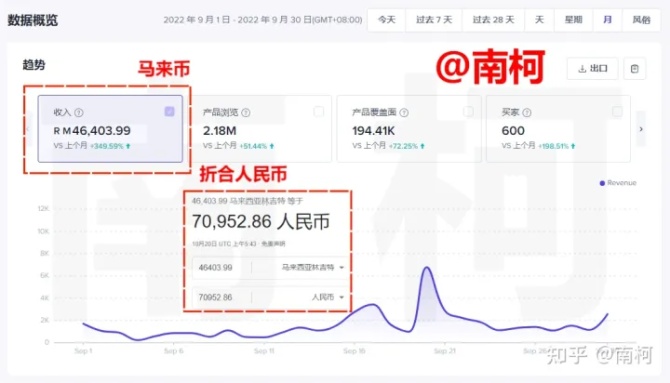Click the Sep 16 axis label
670x383 pixels.
click(354, 351)
